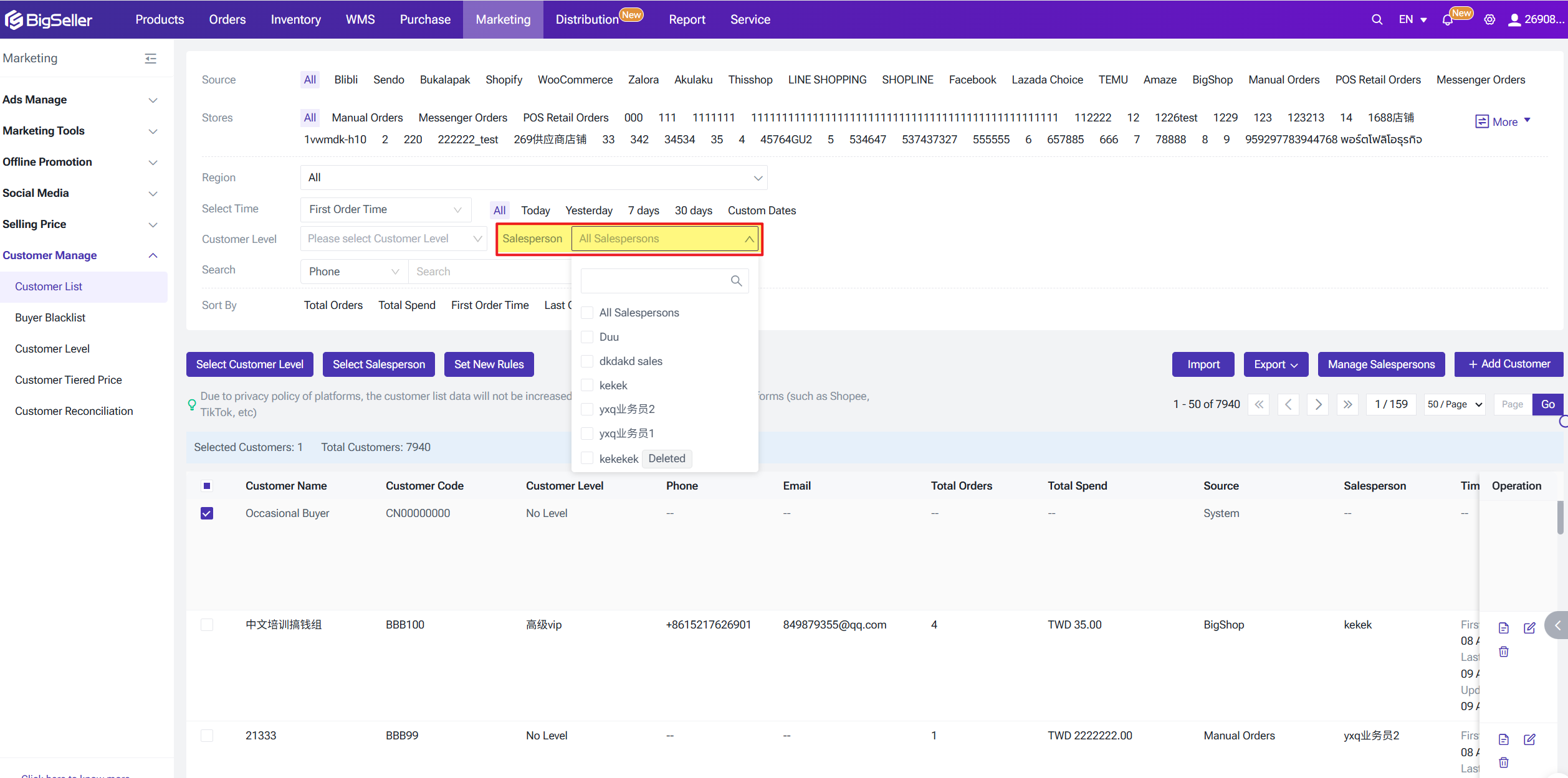Check the Duu salesperson checkbox
This screenshot has width=1568, height=778.
[586, 337]
